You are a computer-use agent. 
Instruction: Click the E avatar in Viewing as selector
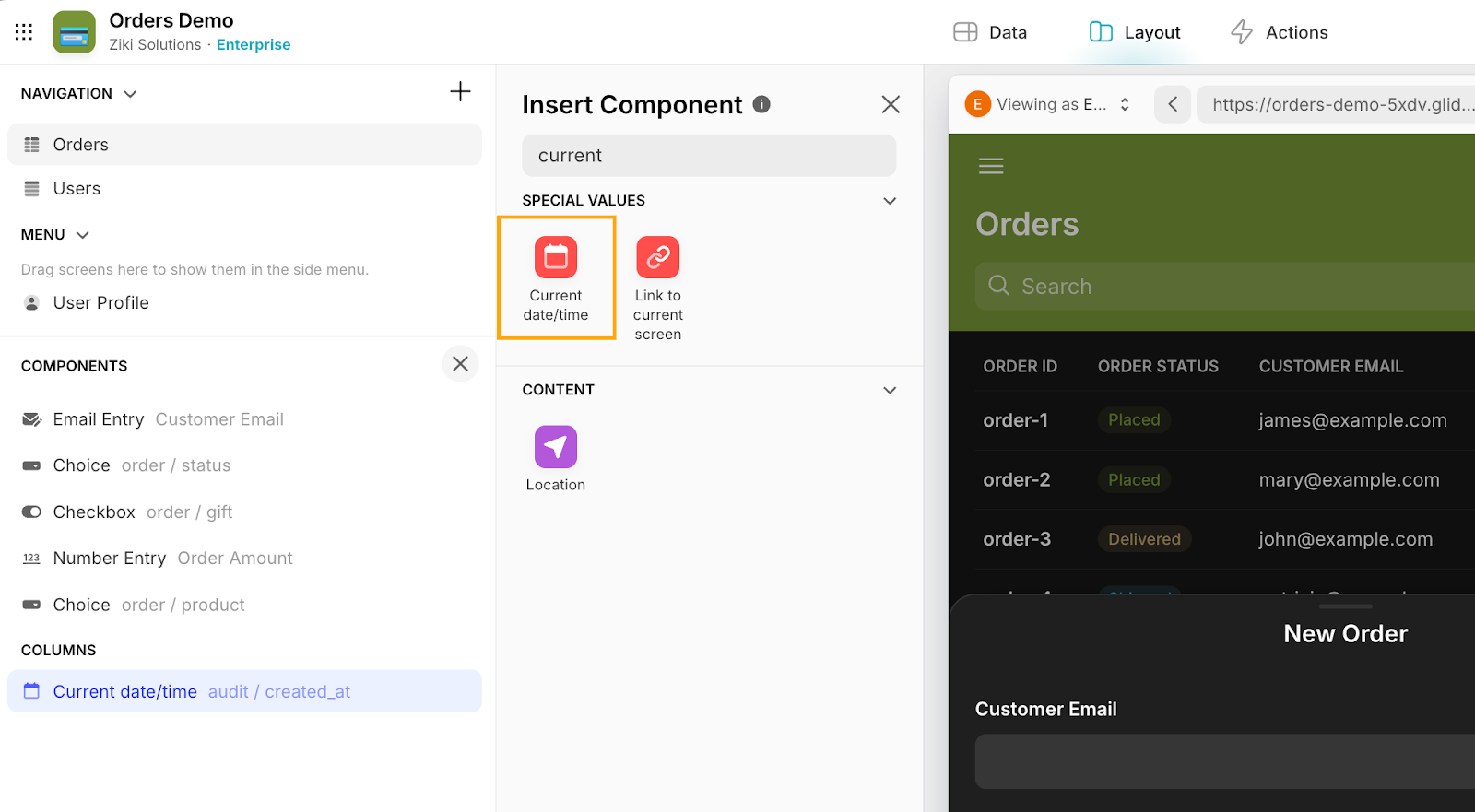[978, 104]
